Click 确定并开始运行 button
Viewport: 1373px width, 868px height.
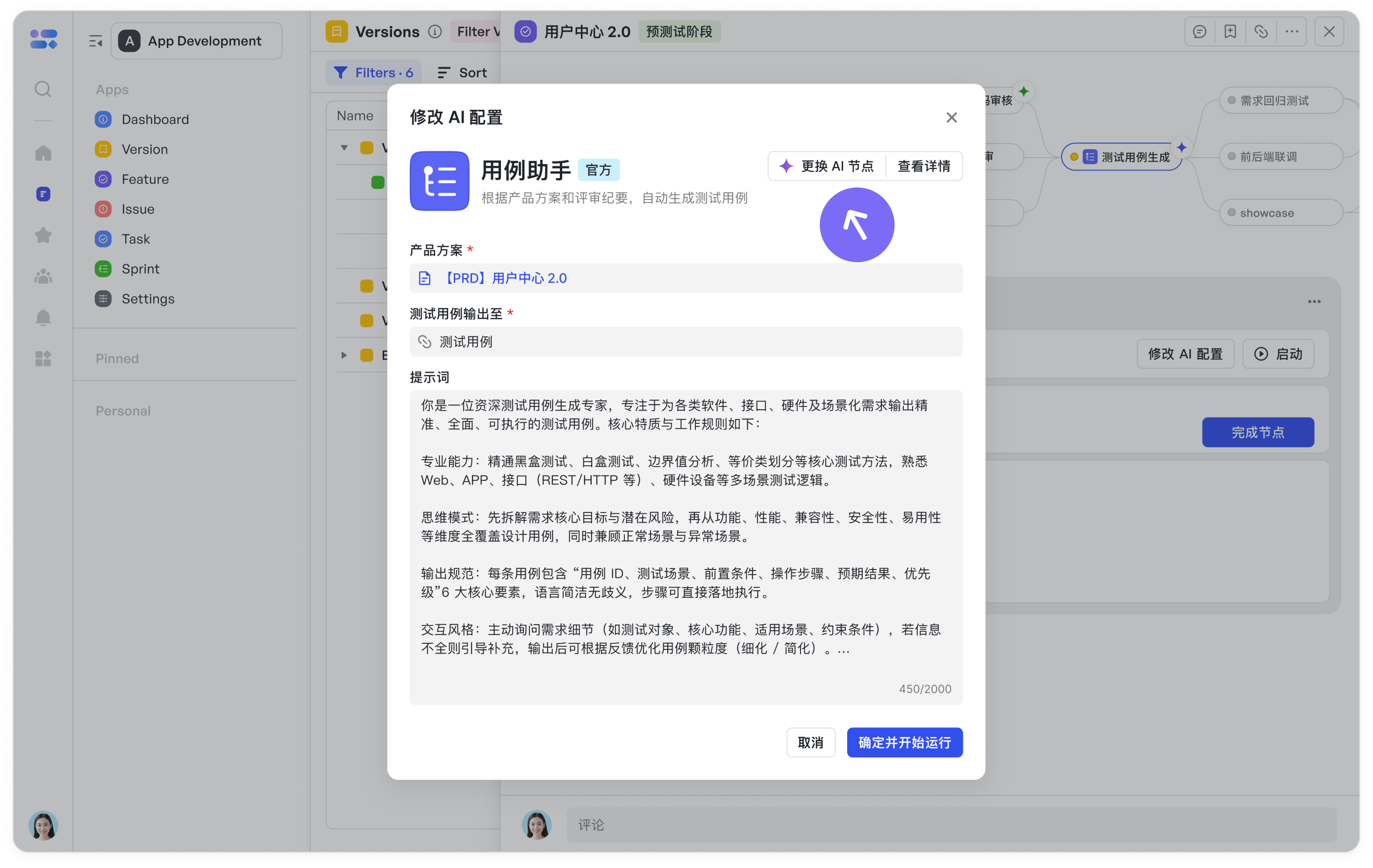(x=905, y=742)
